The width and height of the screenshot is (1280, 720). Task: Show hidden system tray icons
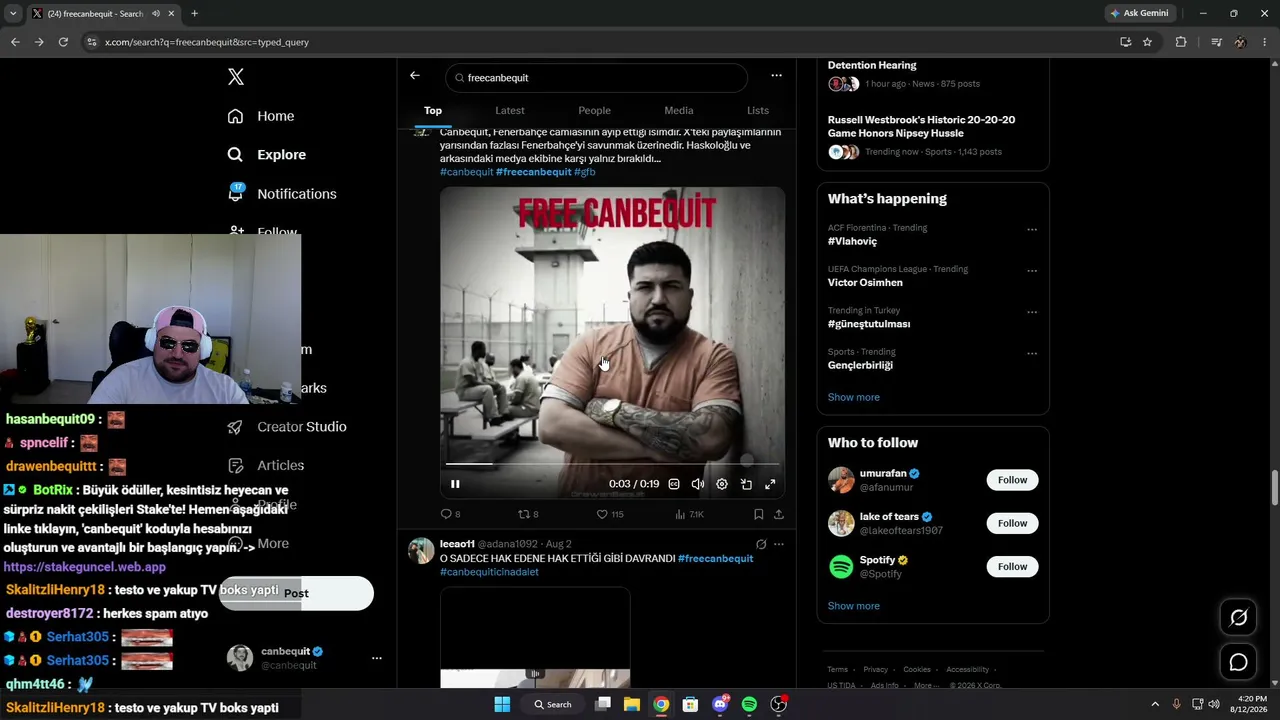(1155, 704)
